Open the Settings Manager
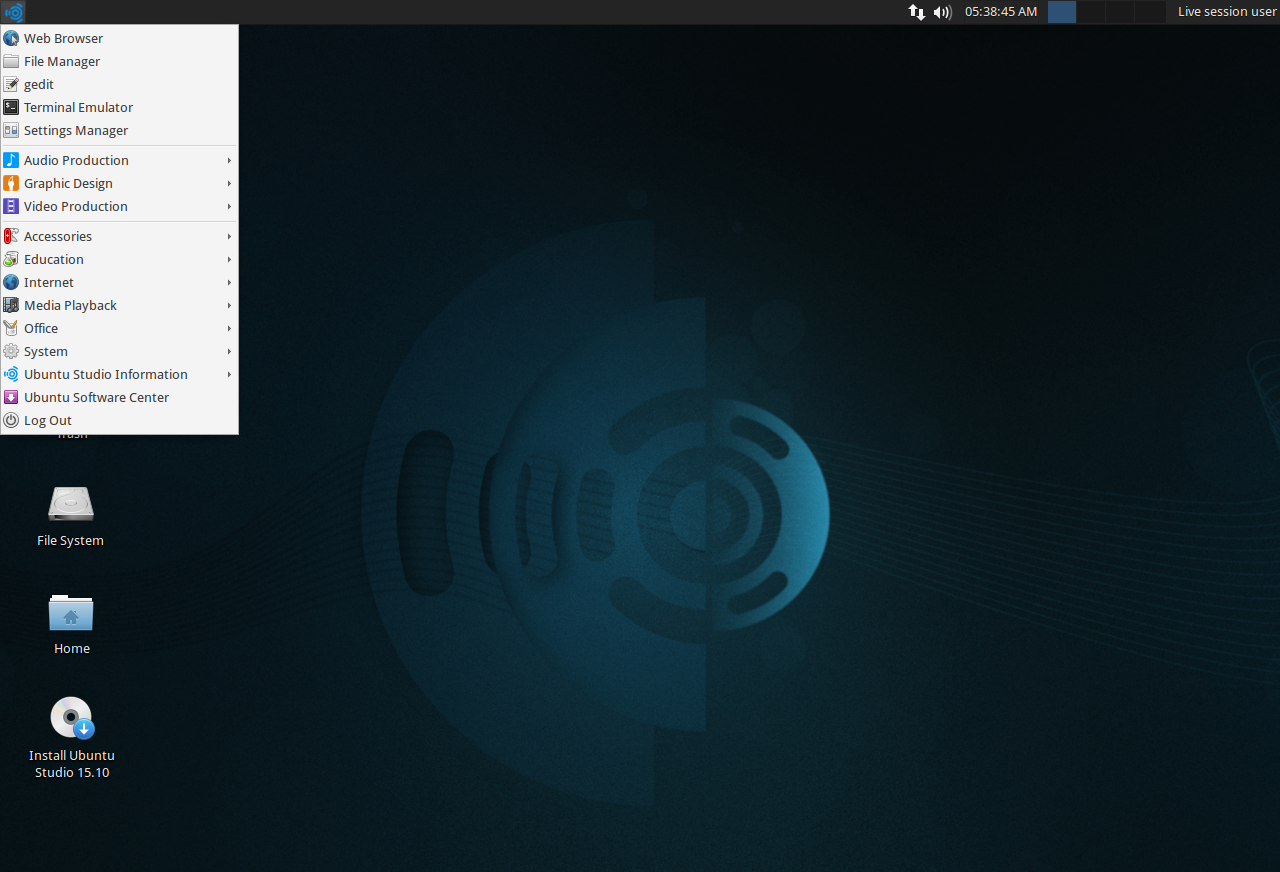 point(75,130)
